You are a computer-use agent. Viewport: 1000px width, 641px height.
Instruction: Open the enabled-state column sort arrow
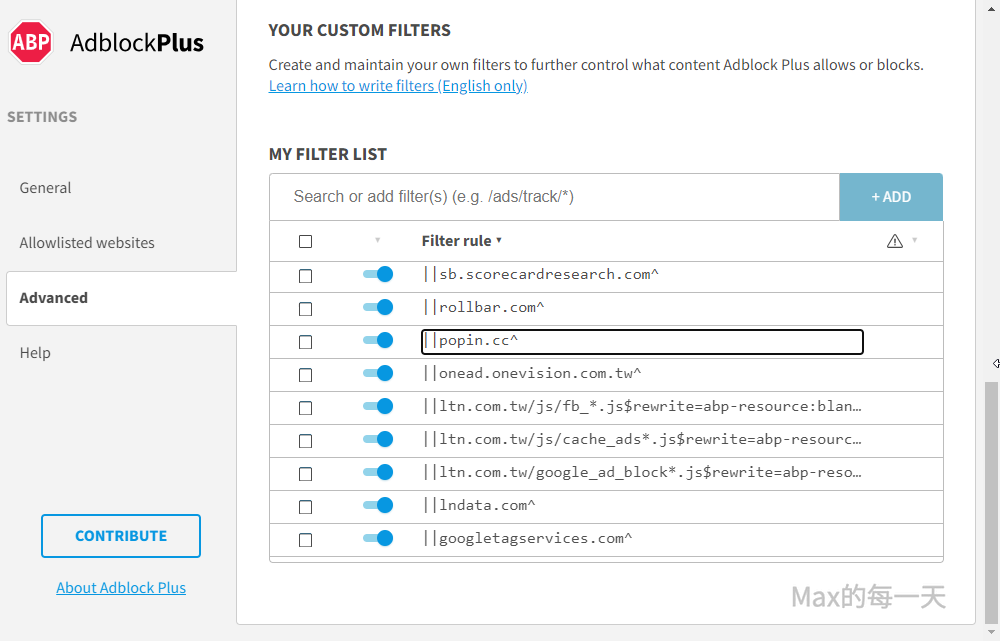pos(377,241)
